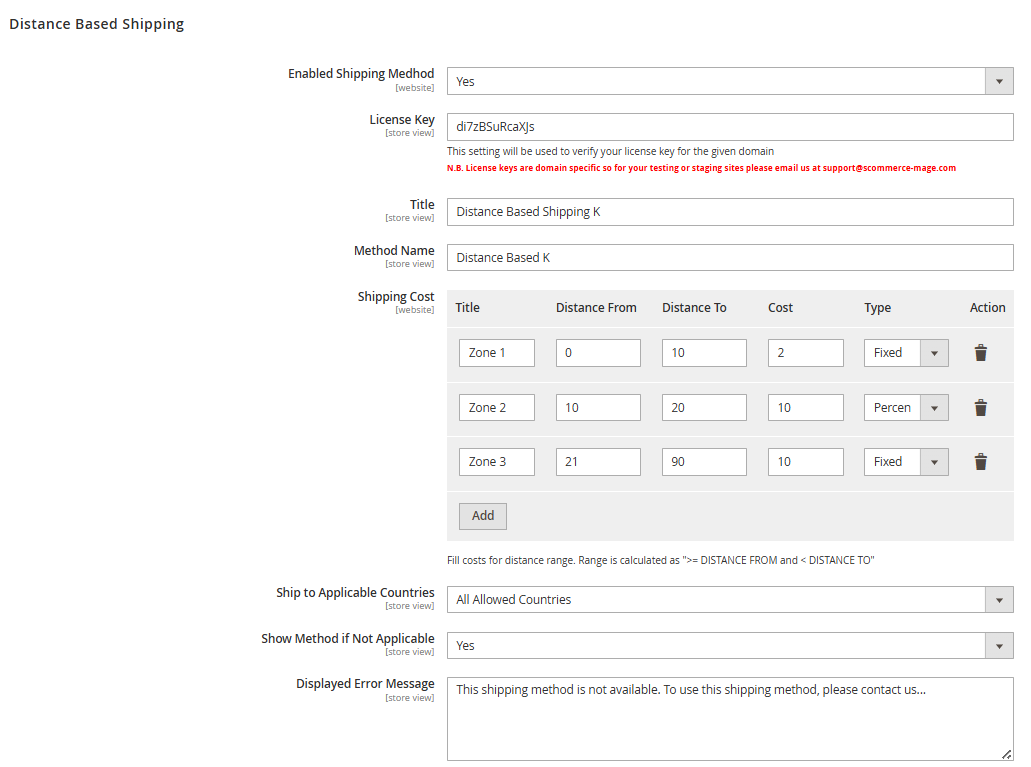Open Zone 2 Type dropdown showing Percent
Image resolution: width=1031 pixels, height=767 pixels.
point(905,408)
